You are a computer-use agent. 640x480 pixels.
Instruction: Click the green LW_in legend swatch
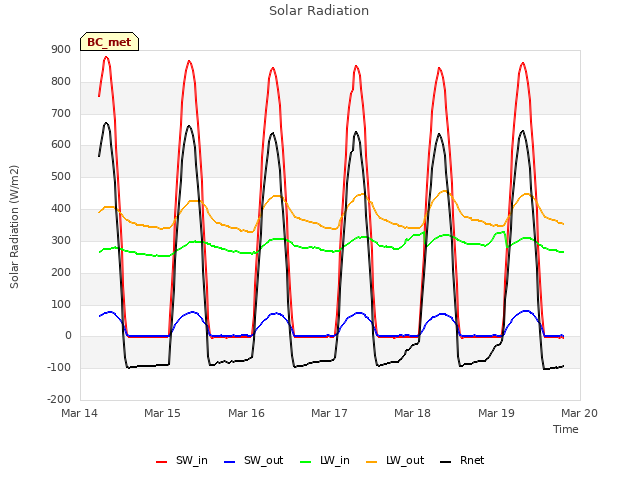[x=306, y=462]
